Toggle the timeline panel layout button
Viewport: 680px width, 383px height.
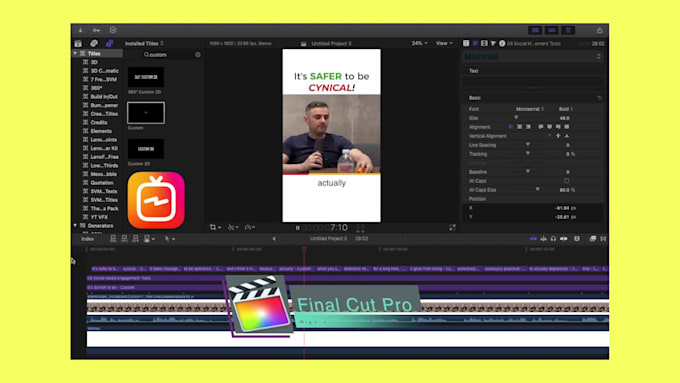(x=552, y=30)
